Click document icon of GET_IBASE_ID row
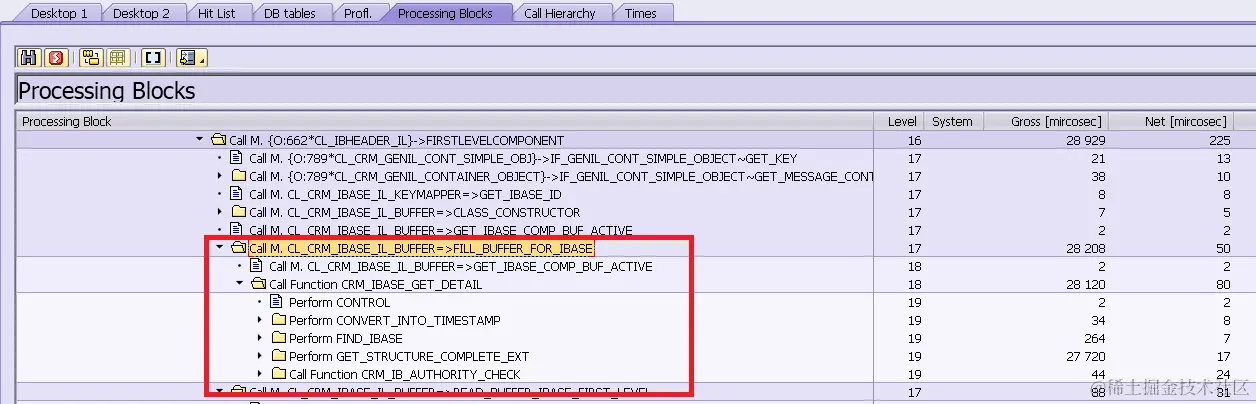1256x404 pixels. point(238,194)
